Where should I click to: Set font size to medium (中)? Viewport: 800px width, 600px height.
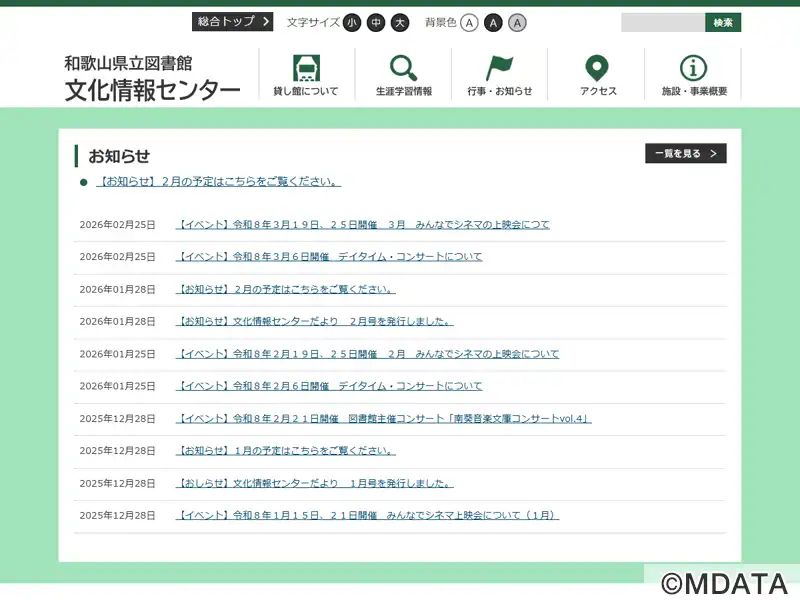(376, 22)
